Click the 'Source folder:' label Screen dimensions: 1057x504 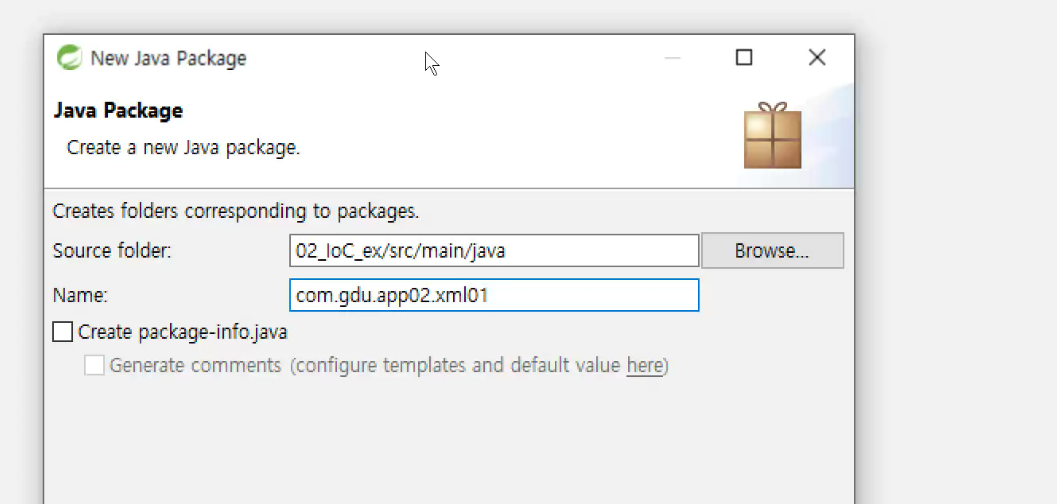pyautogui.click(x=112, y=251)
